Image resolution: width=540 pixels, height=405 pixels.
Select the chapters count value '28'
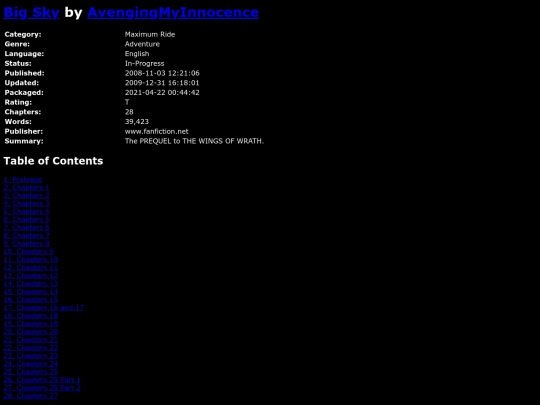click(129, 112)
